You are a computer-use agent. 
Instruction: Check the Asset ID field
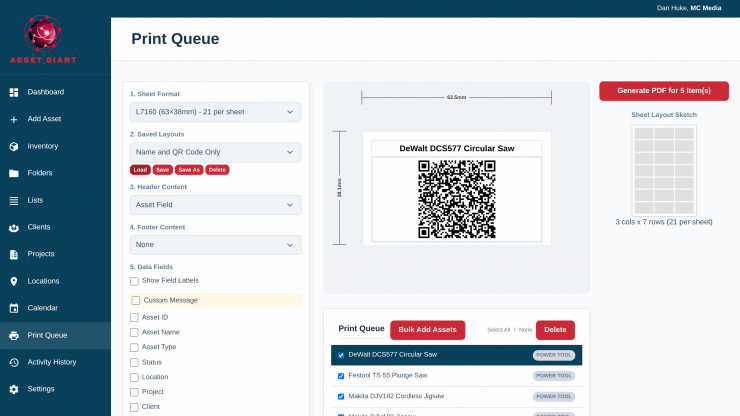[134, 318]
